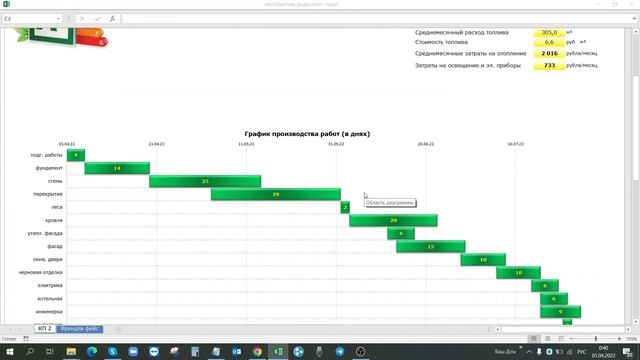This screenshot has width=640, height=360.
Task: Open Google Chrome from the taskbar
Action: pos(257,351)
